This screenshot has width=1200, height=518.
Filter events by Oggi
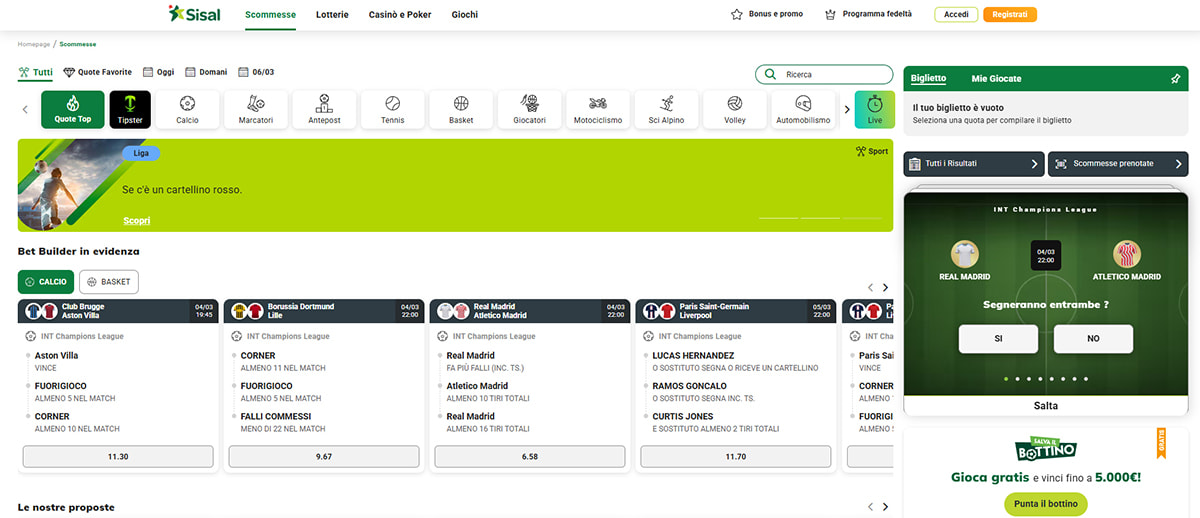pos(159,72)
